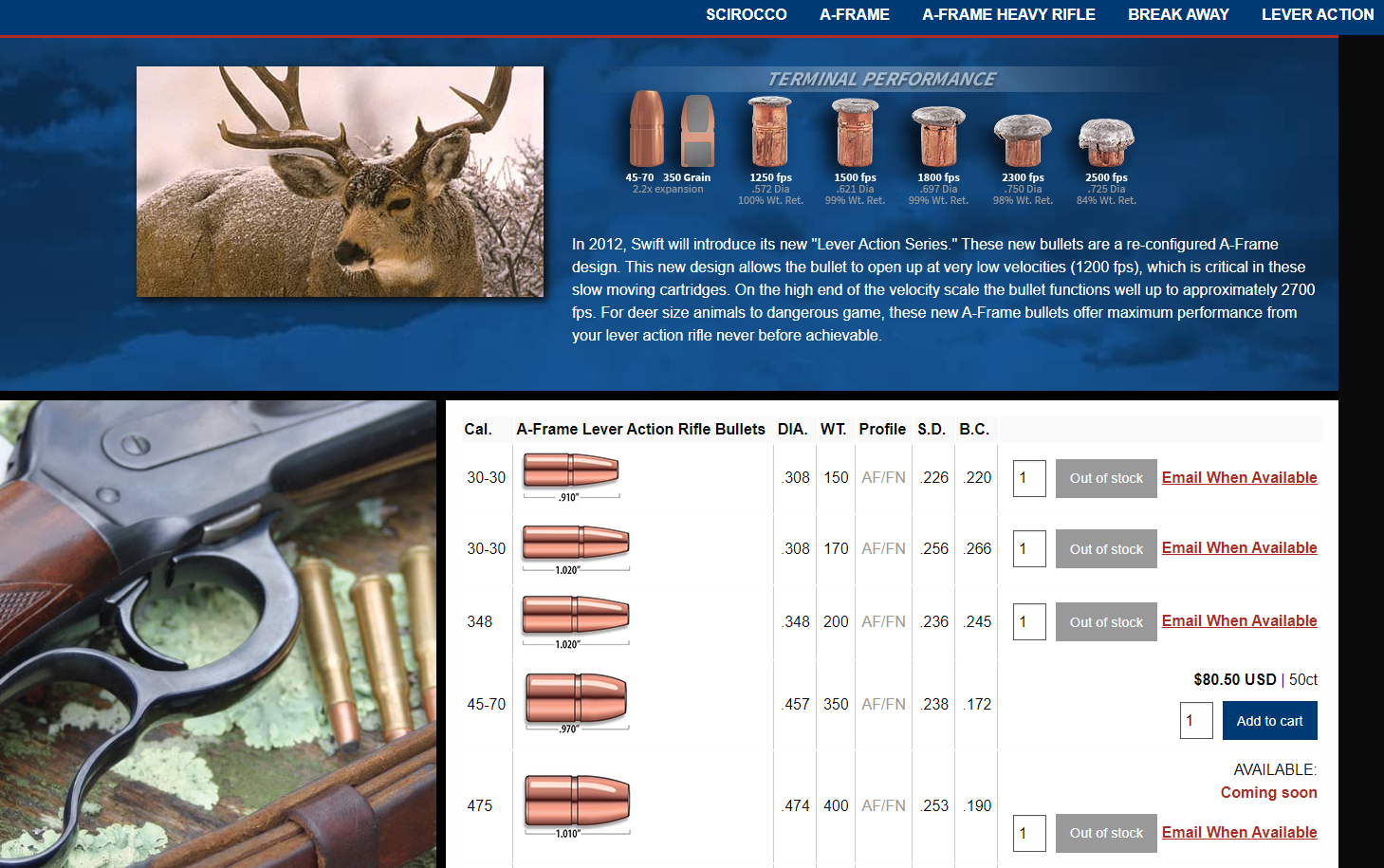The width and height of the screenshot is (1384, 868).
Task: Open the 475 caliber bullet image
Action: click(x=577, y=804)
